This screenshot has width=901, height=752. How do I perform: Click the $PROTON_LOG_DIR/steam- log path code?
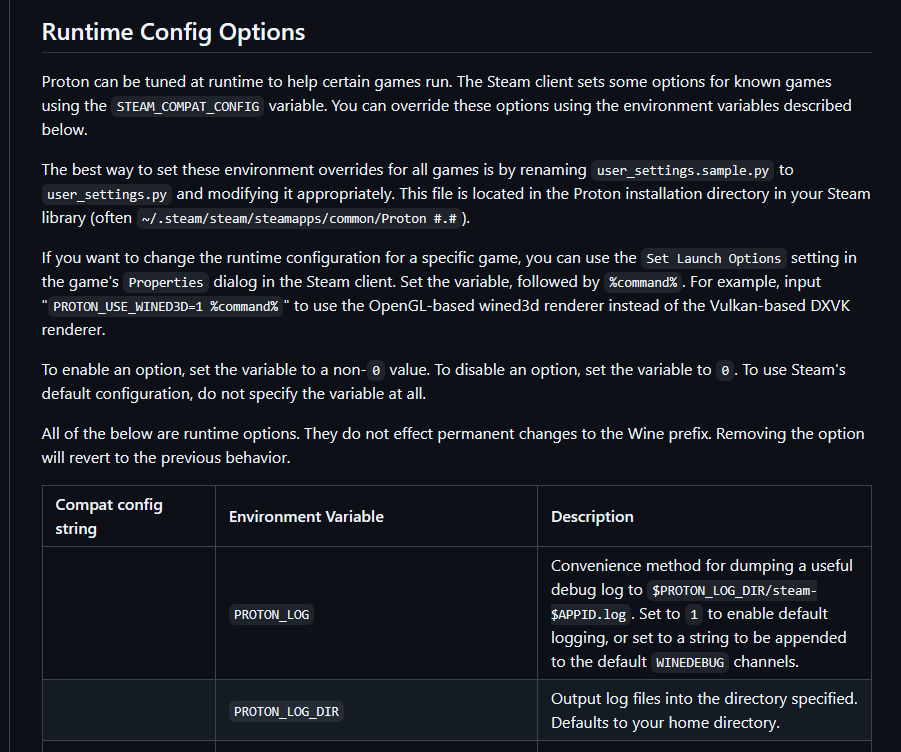[733, 590]
